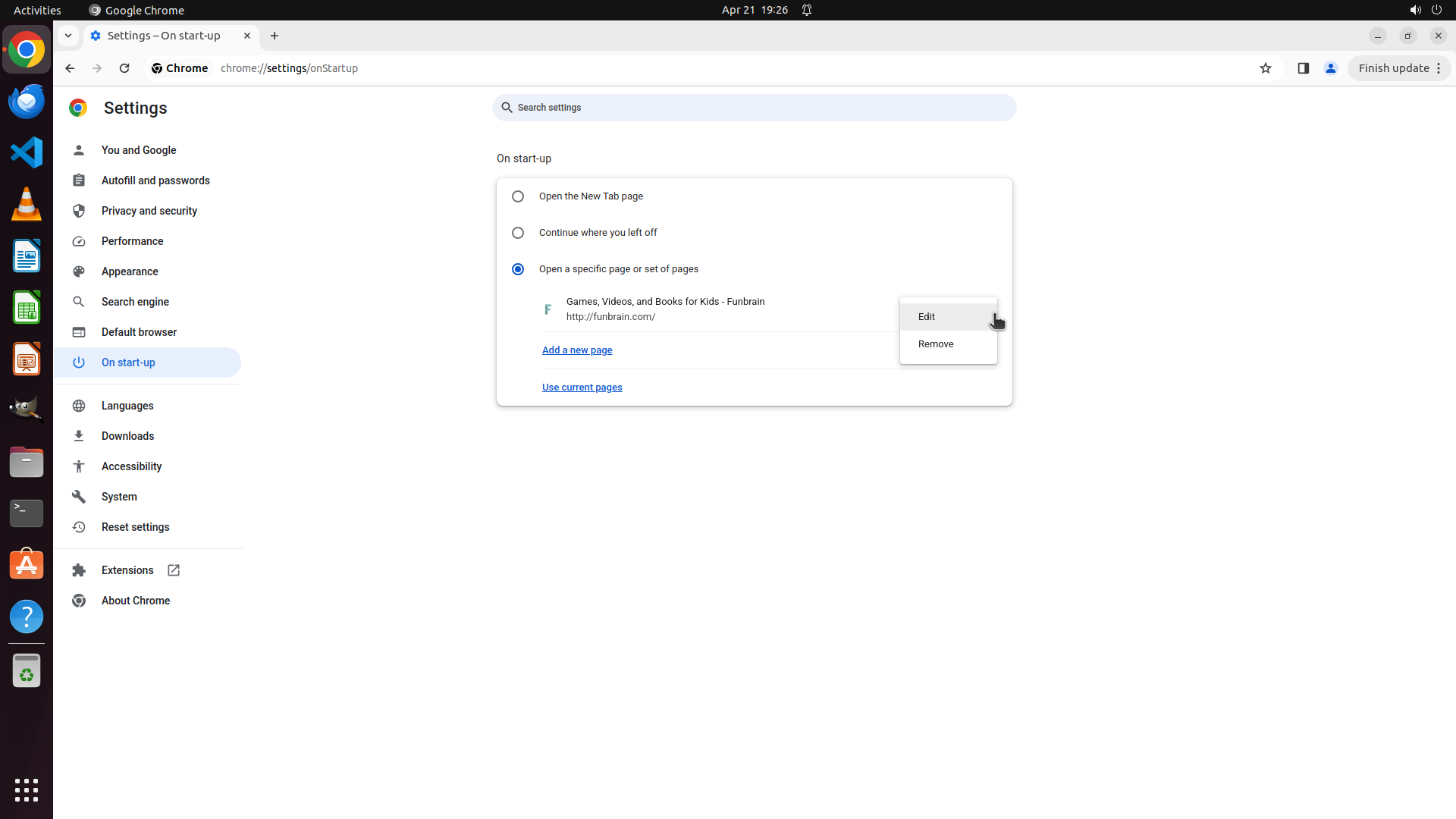Click the Add a new page link
Screen dimensions: 1456x819
(x=577, y=350)
